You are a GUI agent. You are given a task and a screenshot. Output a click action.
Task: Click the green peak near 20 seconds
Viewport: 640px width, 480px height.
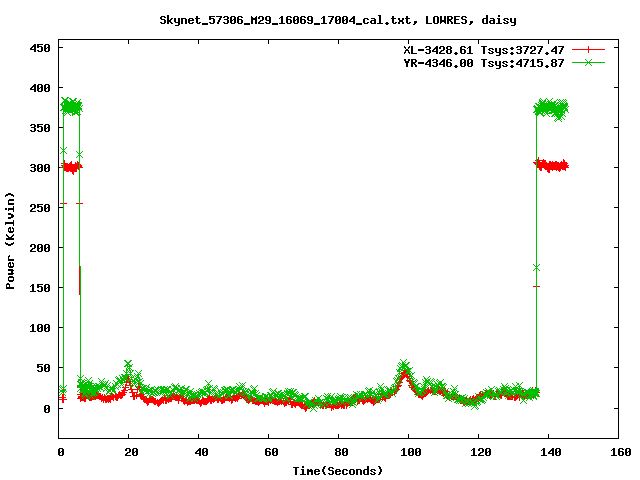[x=128, y=364]
